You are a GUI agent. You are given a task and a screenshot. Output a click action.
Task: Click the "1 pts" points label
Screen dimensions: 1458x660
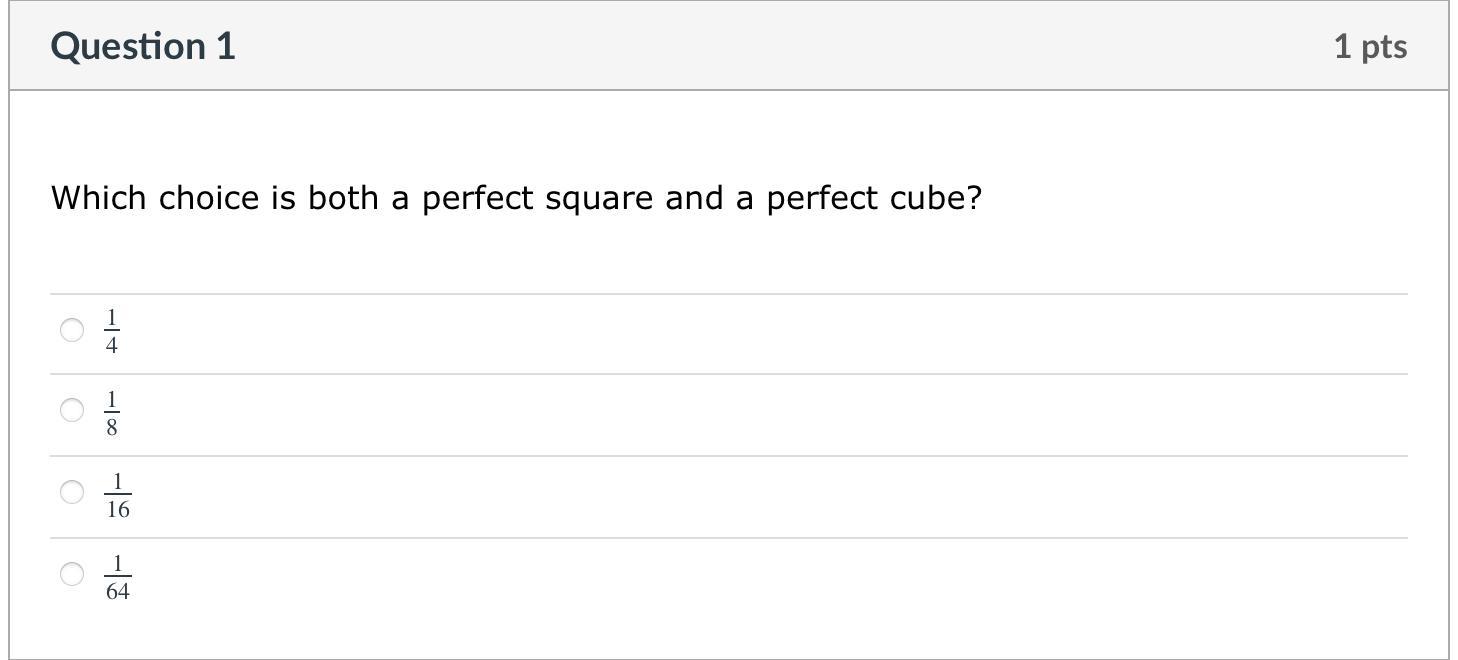(1370, 46)
